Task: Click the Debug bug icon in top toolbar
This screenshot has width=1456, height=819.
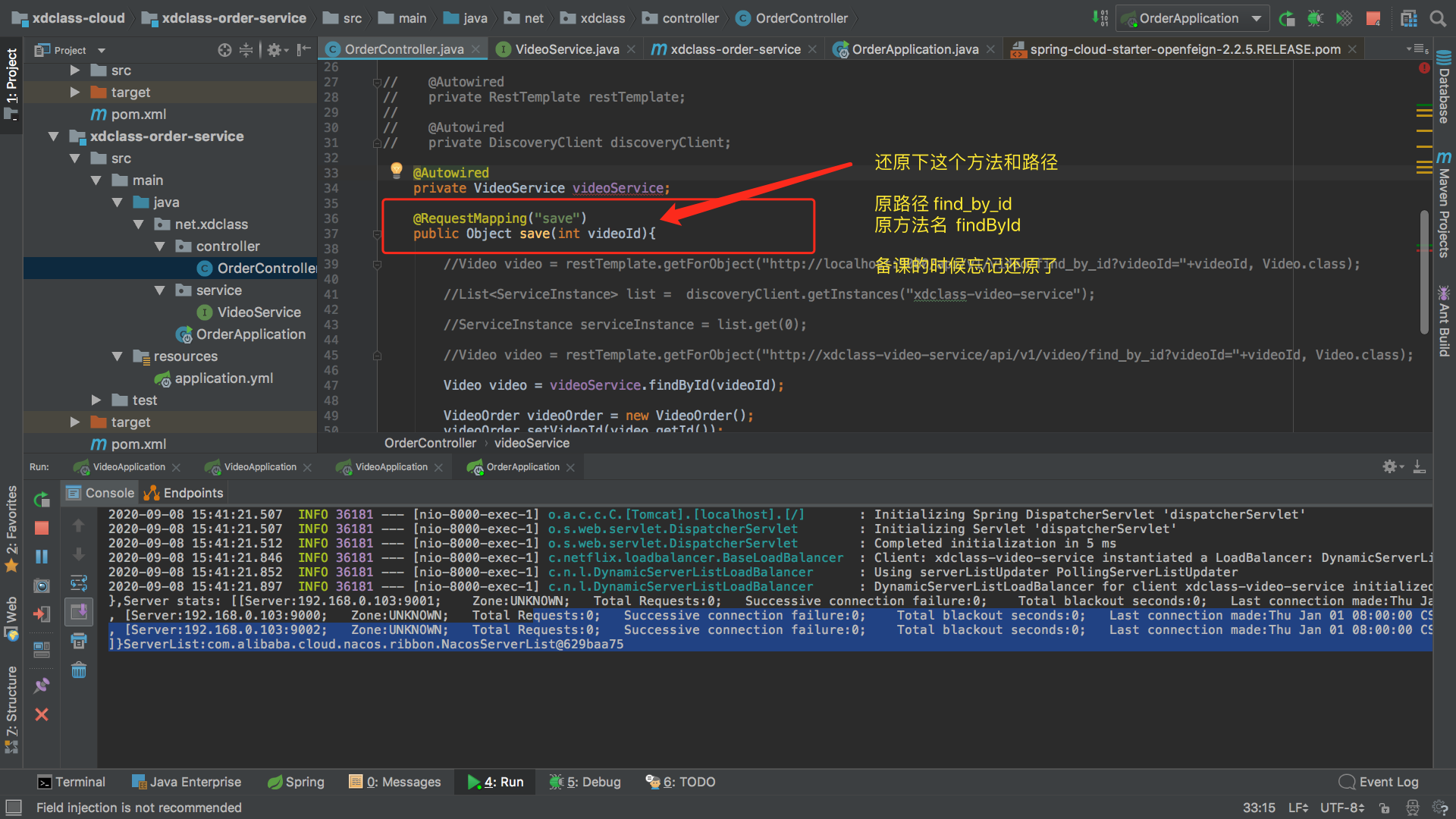Action: 1316,18
